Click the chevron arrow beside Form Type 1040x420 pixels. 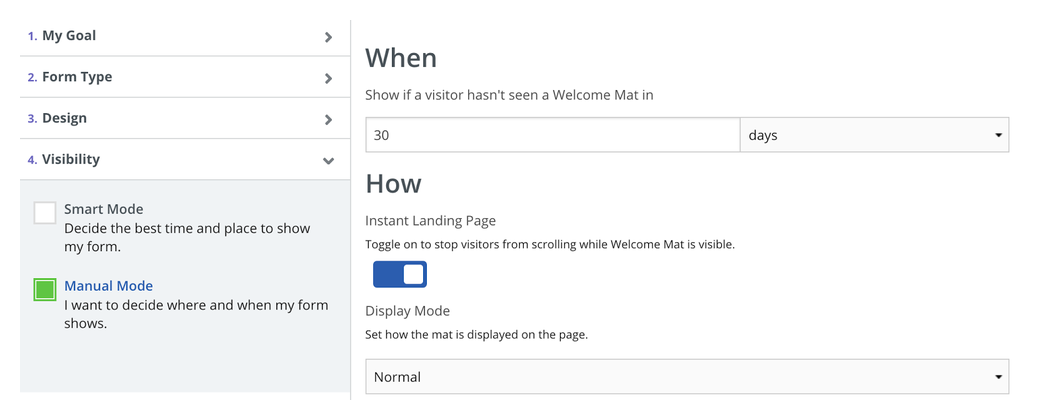click(328, 78)
